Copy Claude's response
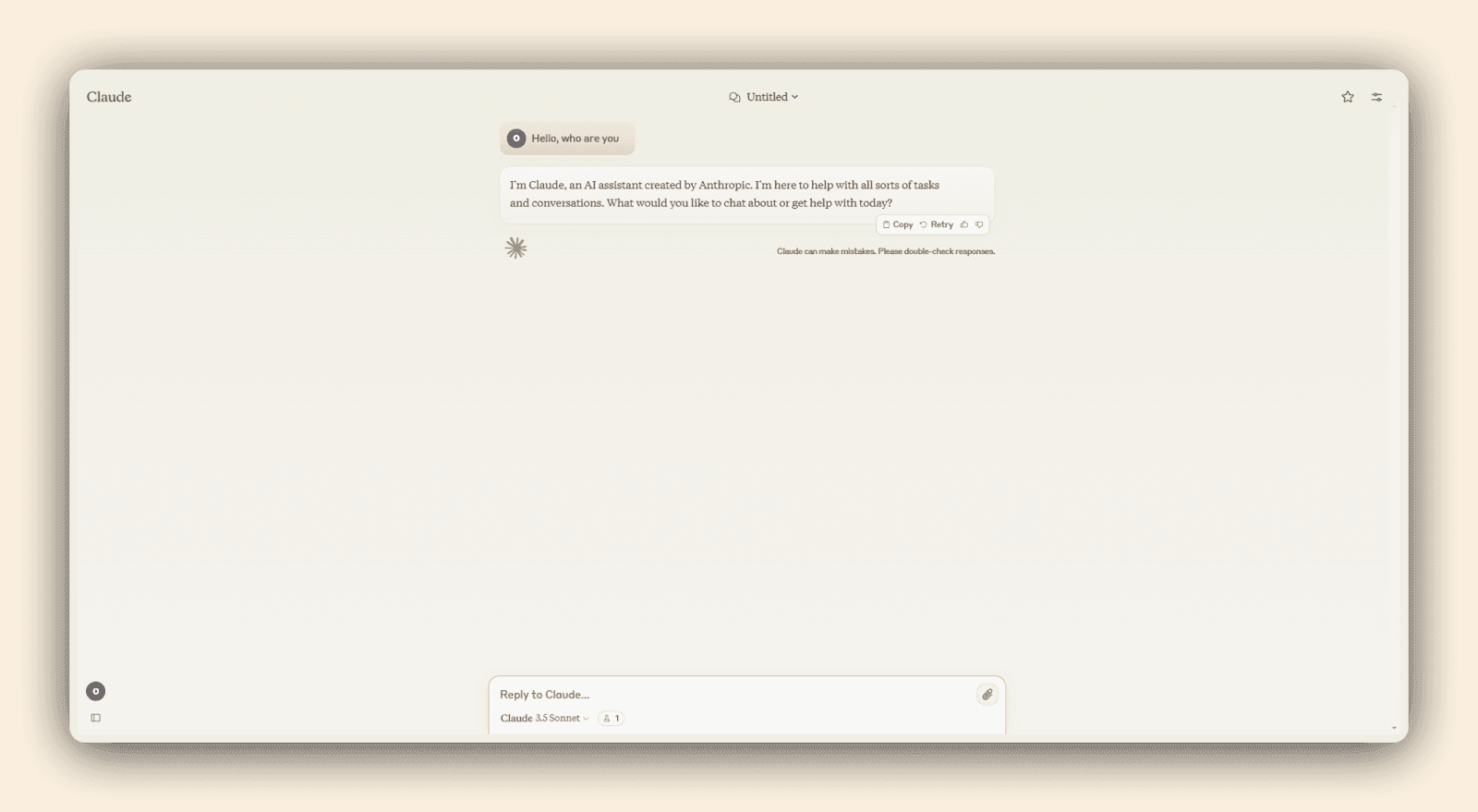Screen dimensions: 1478x812 point(898,224)
